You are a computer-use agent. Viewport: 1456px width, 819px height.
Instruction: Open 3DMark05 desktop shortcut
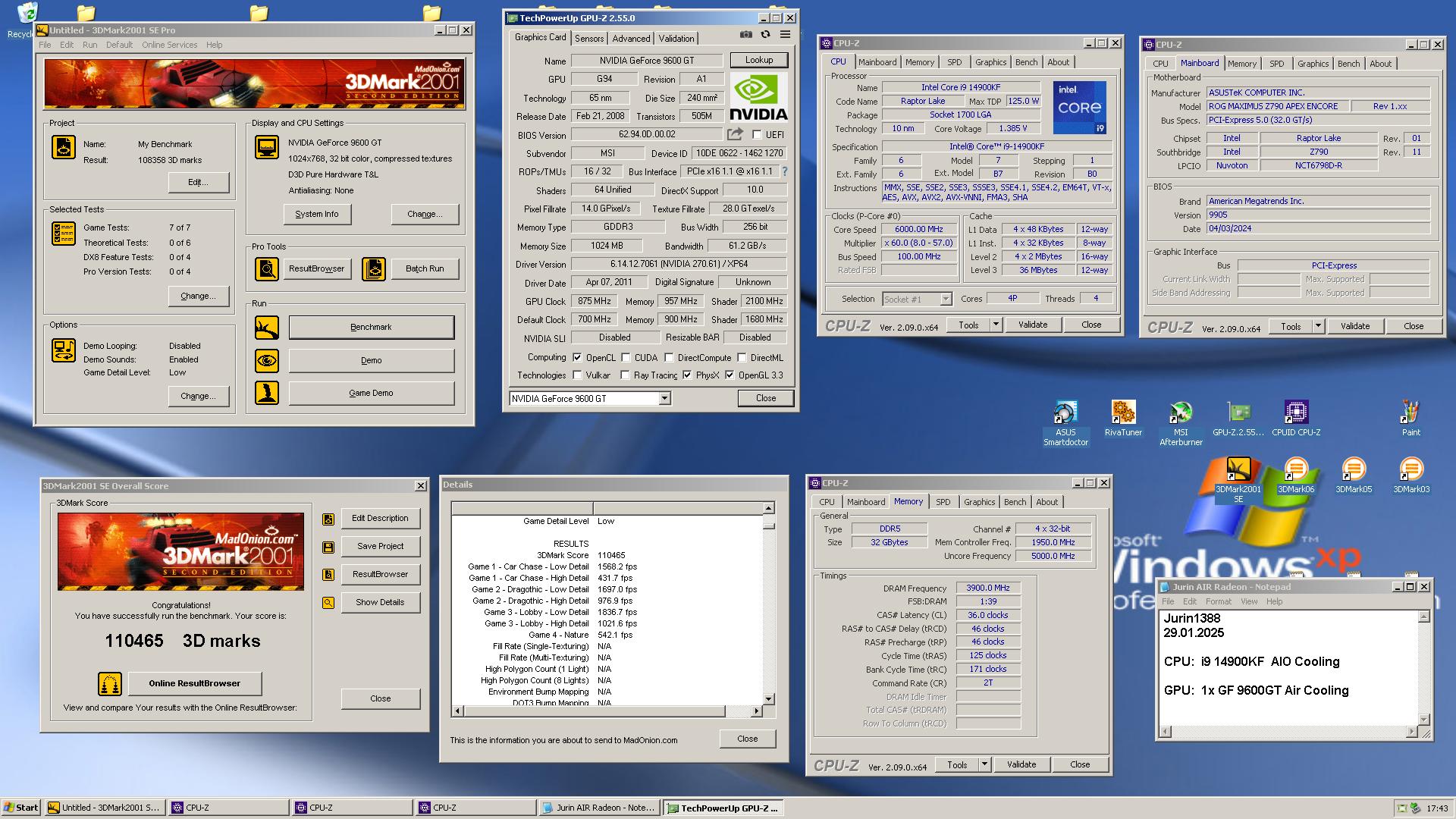pyautogui.click(x=1354, y=475)
